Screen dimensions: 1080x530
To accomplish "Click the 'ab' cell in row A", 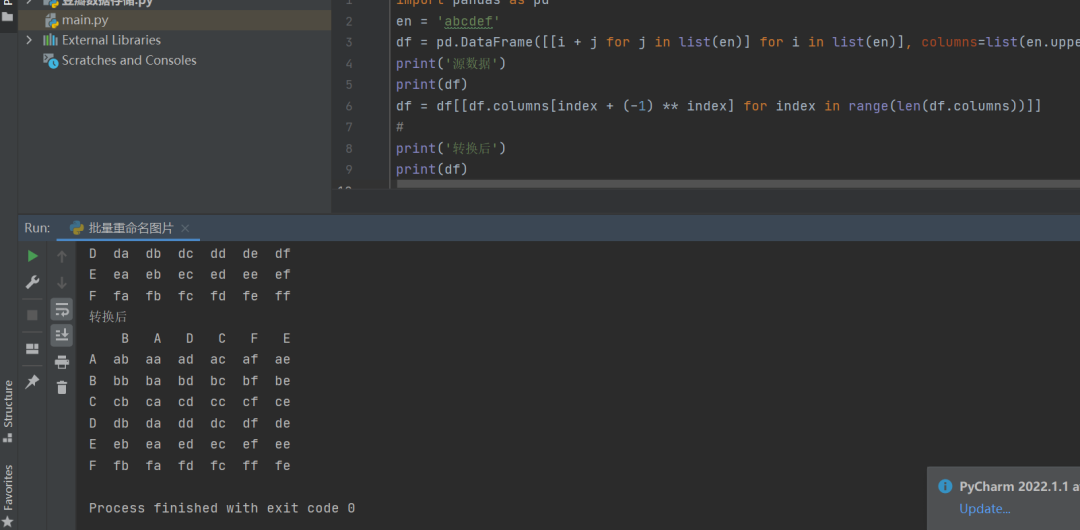I will click(x=121, y=360).
